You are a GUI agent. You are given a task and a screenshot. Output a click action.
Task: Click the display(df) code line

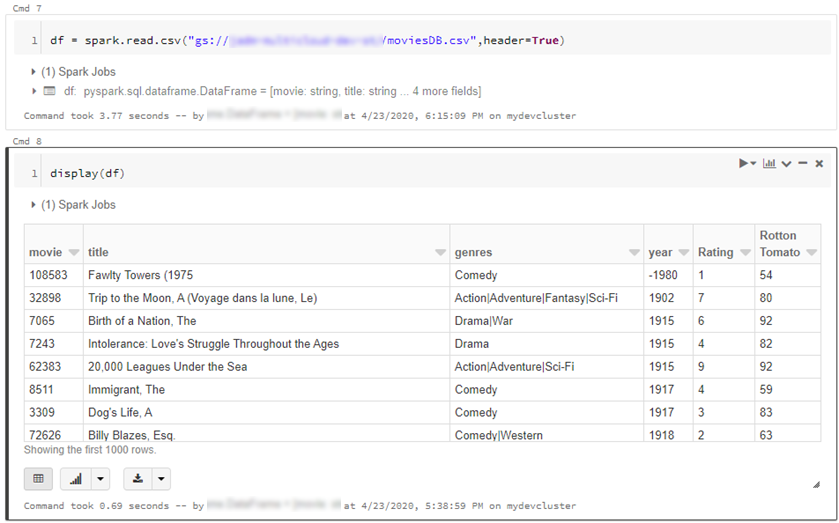[x=87, y=173]
